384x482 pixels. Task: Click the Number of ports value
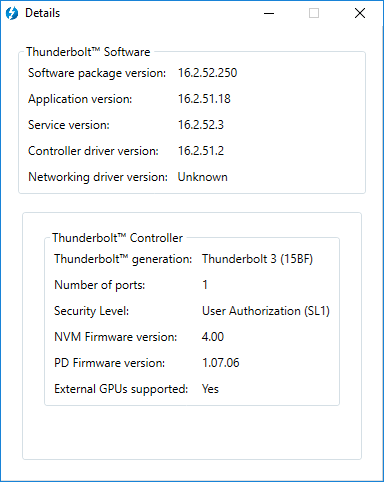(205, 285)
